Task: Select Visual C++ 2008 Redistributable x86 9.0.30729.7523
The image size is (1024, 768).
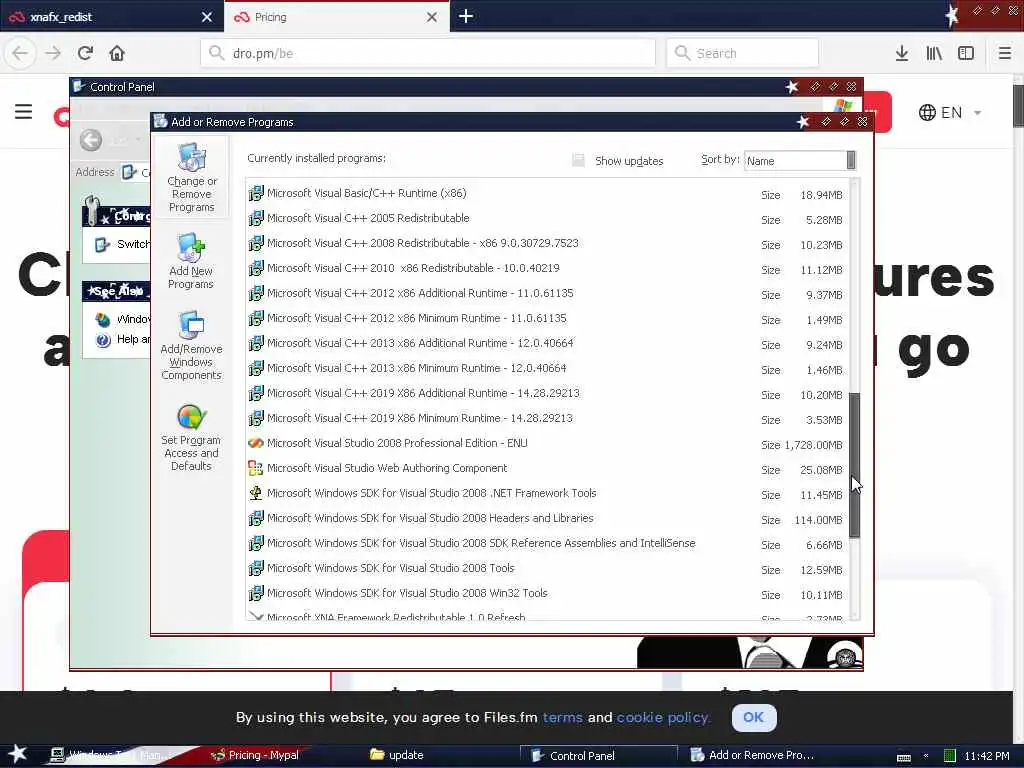Action: pyautogui.click(x=545, y=244)
